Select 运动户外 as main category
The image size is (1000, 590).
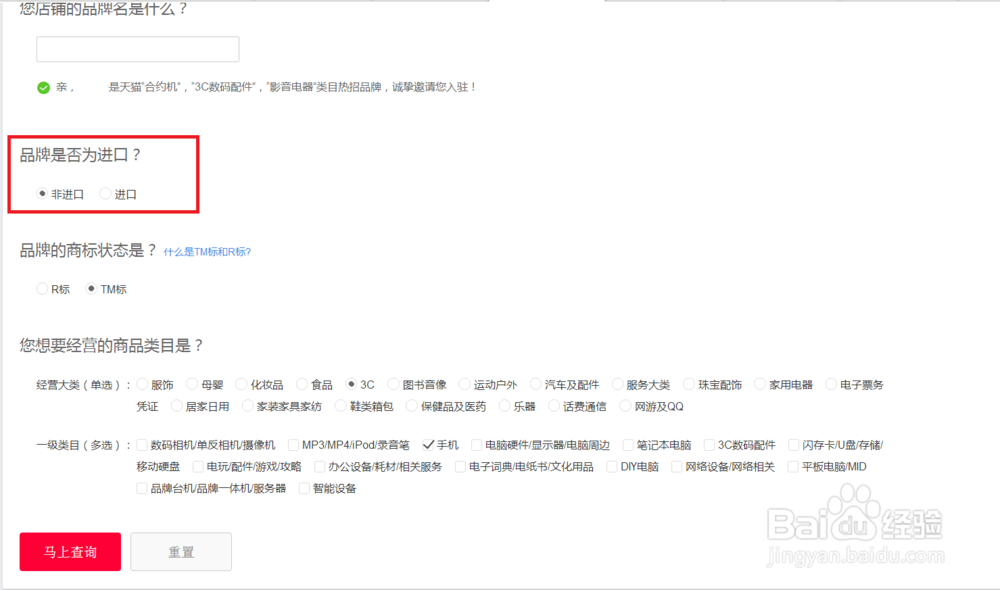tap(464, 384)
